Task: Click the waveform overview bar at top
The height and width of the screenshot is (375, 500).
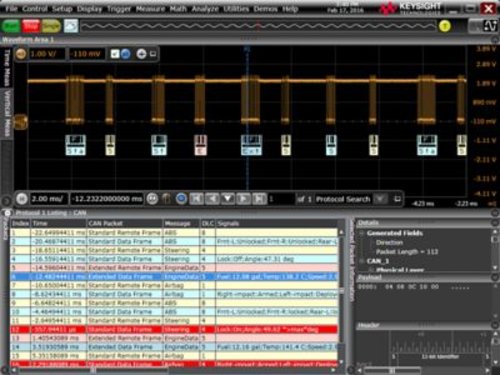Action: (x=258, y=26)
